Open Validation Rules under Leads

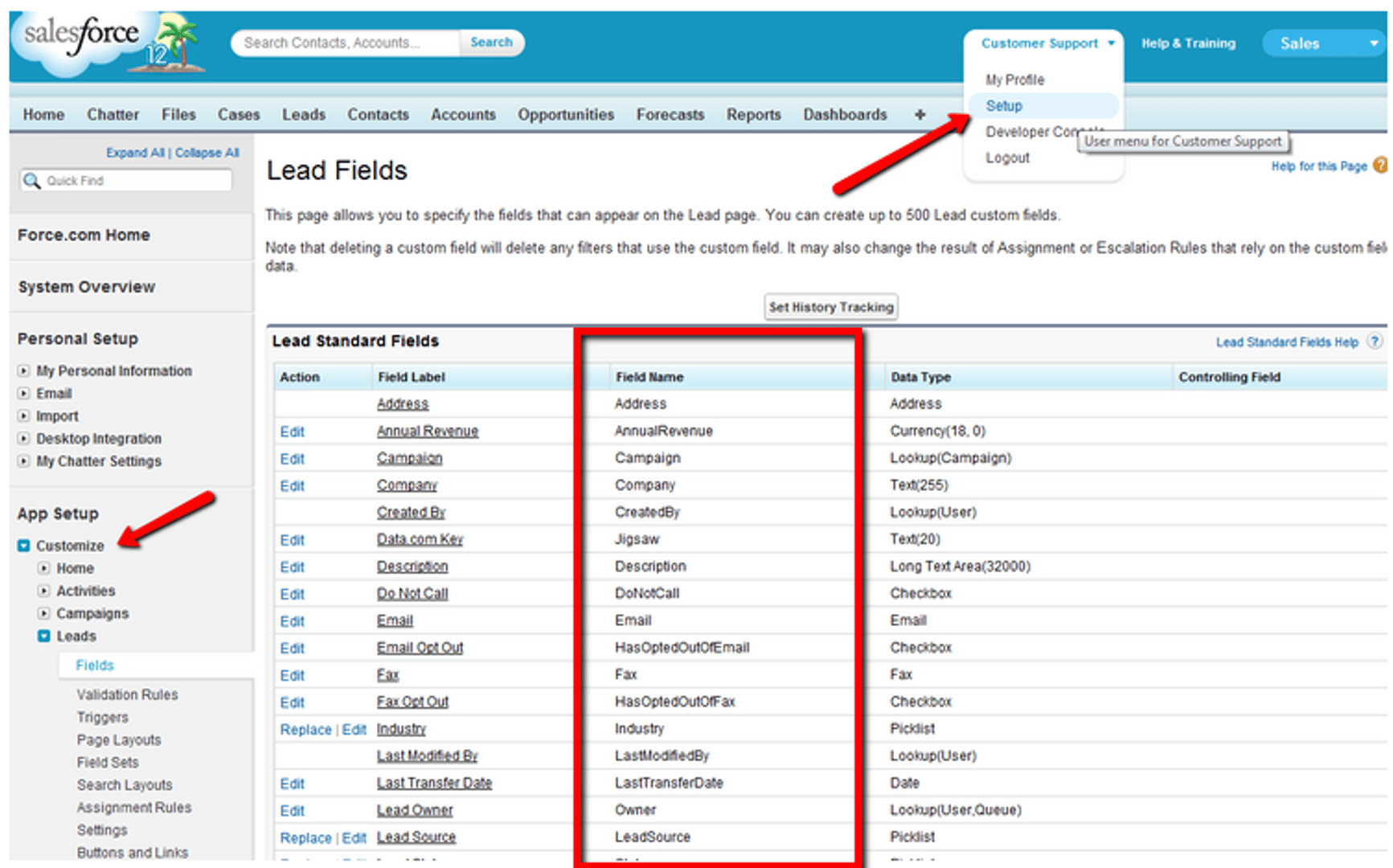[x=127, y=694]
